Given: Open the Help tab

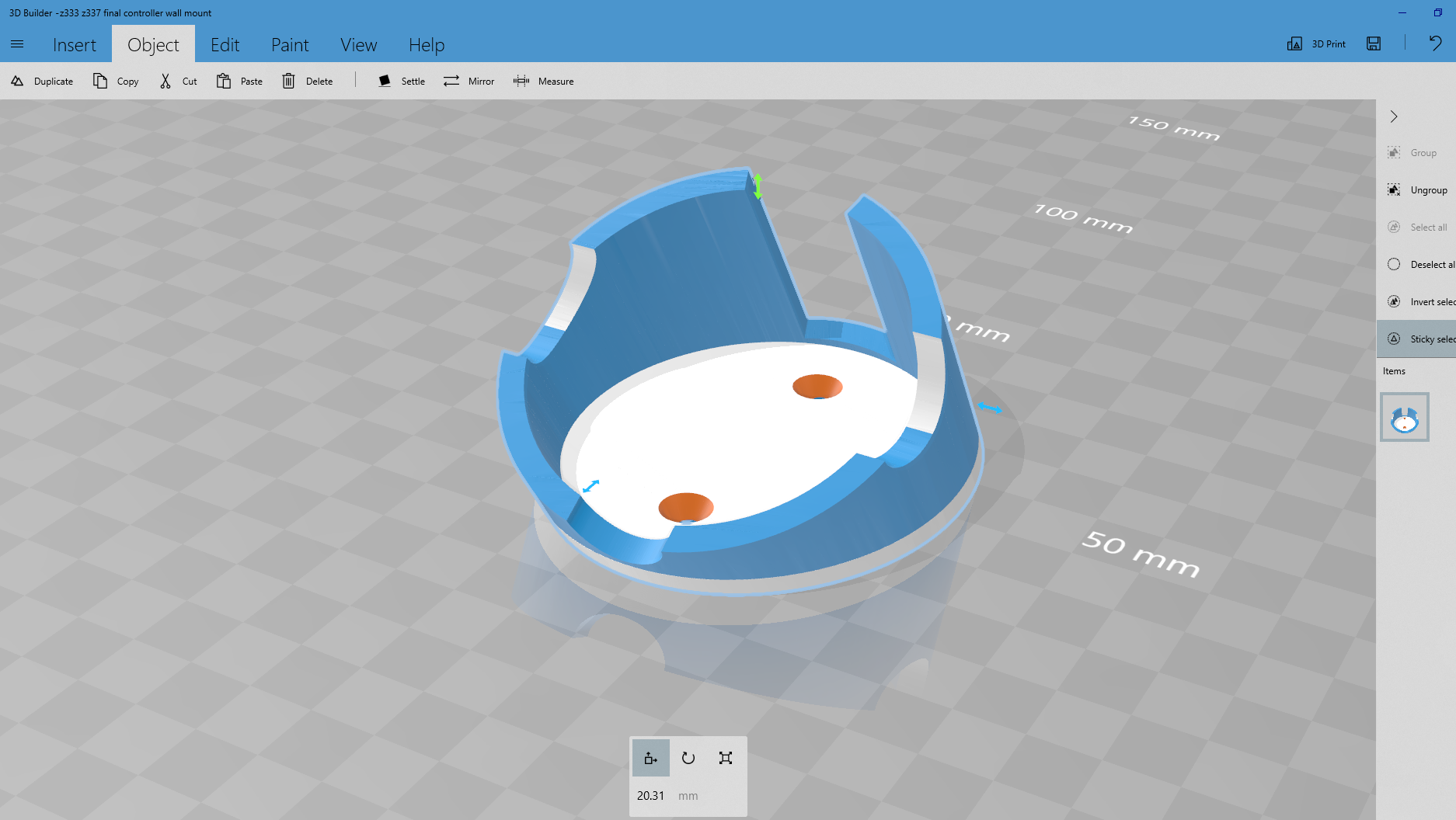Looking at the screenshot, I should pyautogui.click(x=427, y=44).
